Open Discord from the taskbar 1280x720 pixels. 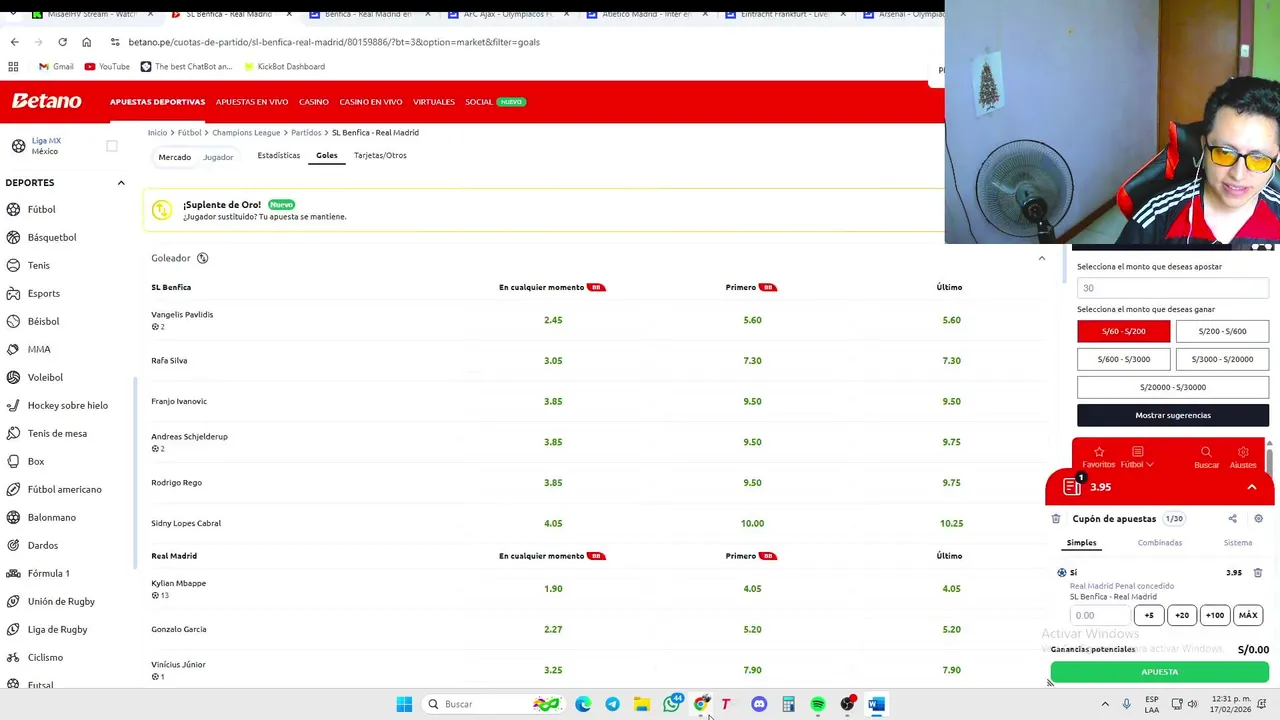coord(759,704)
